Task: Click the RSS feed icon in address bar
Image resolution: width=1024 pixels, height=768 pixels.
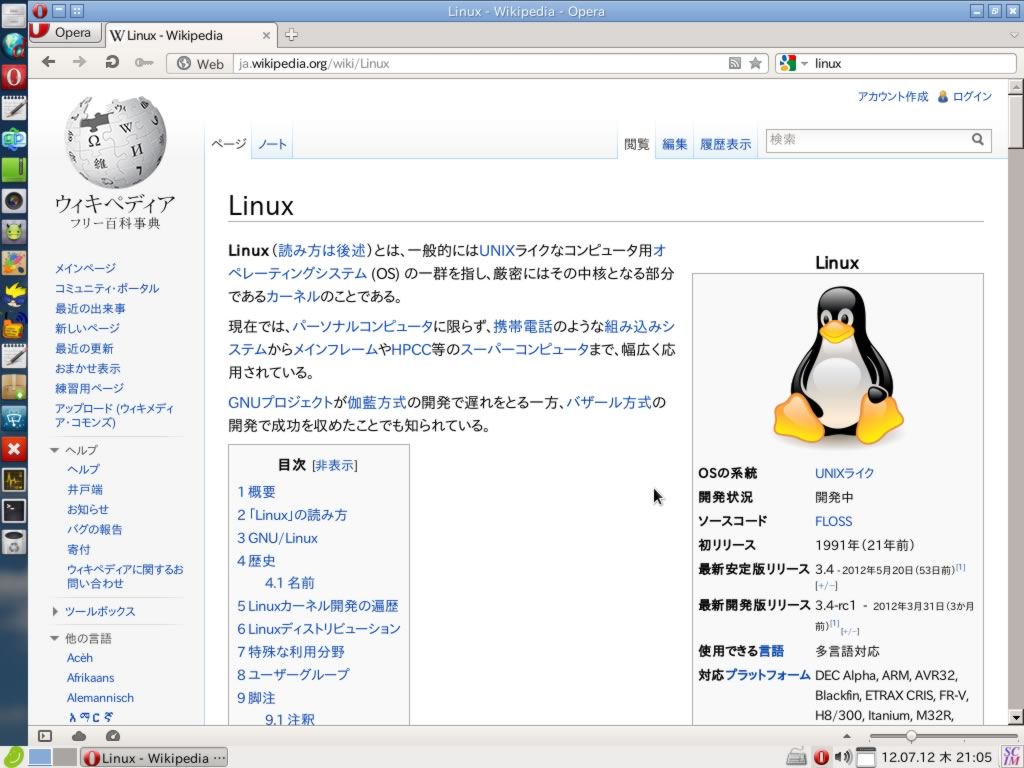Action: 735,63
